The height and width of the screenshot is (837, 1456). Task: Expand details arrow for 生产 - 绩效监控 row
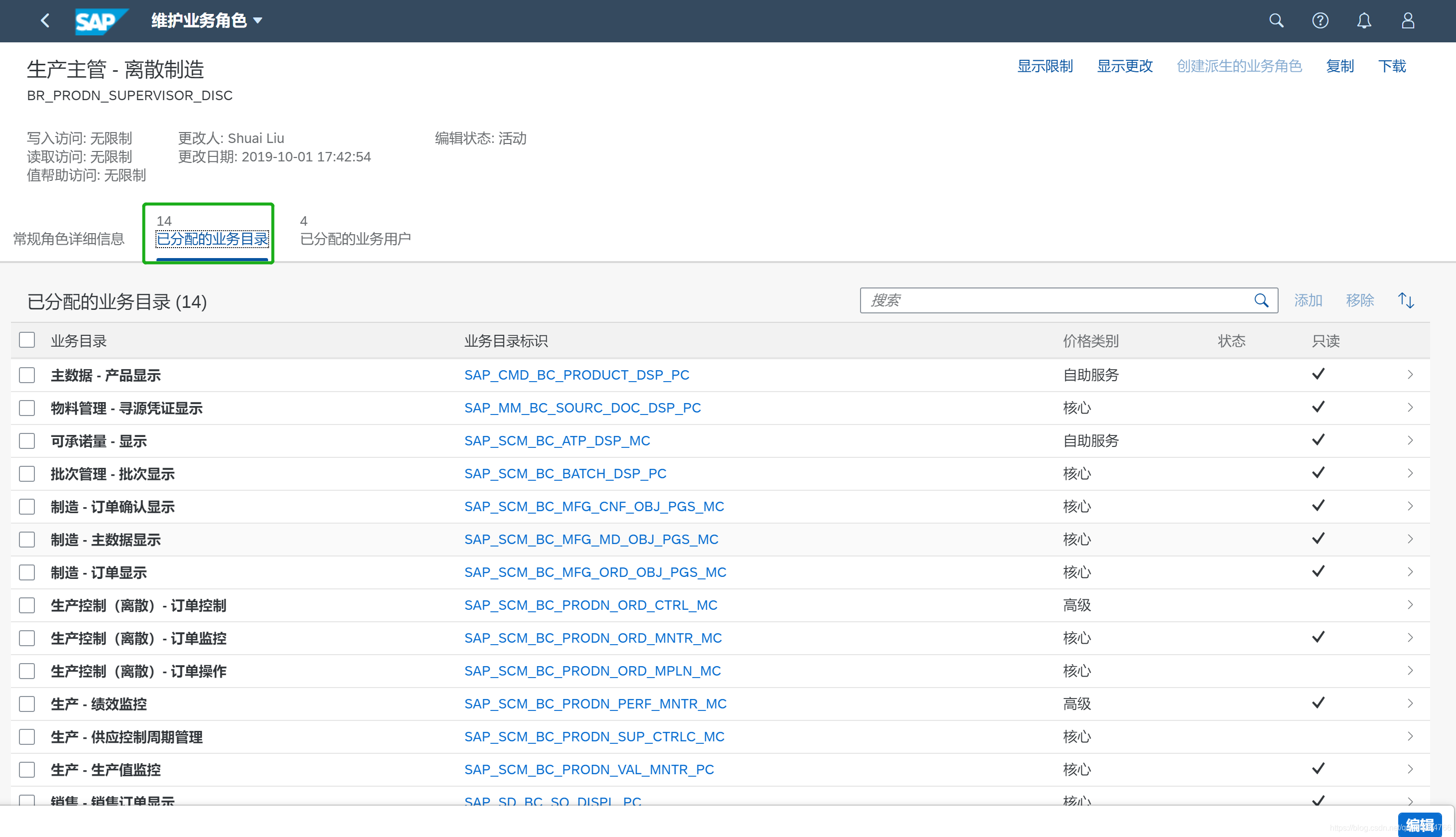click(x=1410, y=703)
